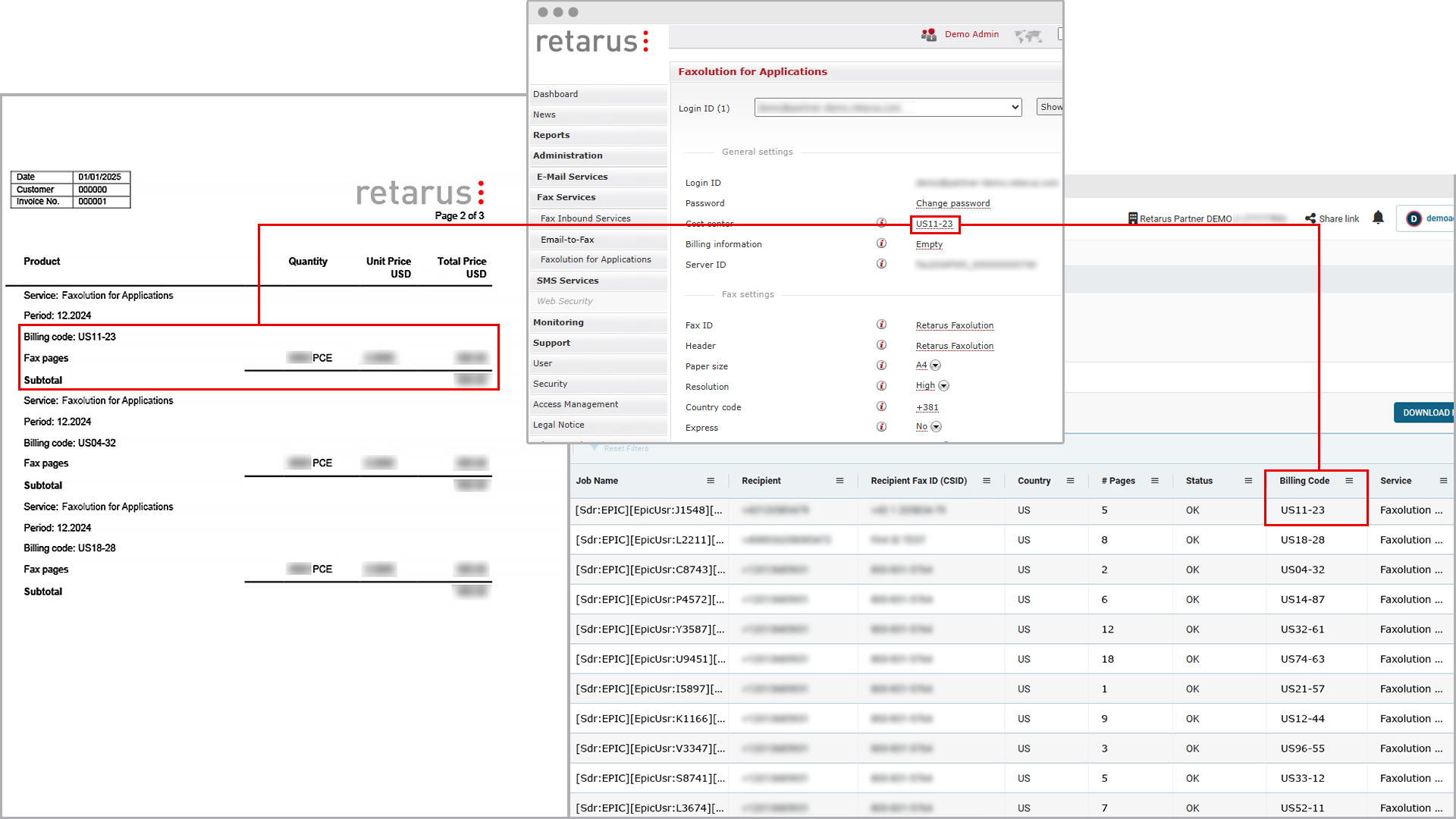Image resolution: width=1456 pixels, height=819 pixels.
Task: Click the Demo Admin users icon
Action: click(x=929, y=34)
